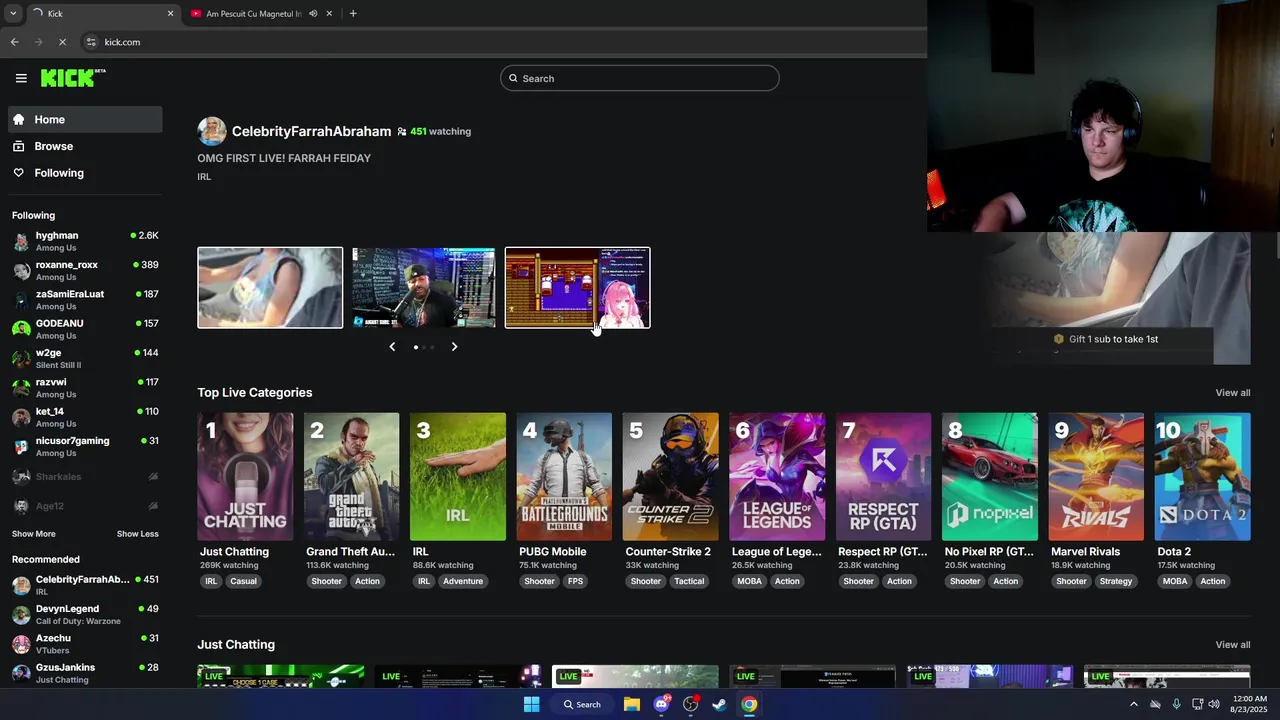Go to previous featured stream carousel arrow
The width and height of the screenshot is (1280, 720).
[392, 347]
